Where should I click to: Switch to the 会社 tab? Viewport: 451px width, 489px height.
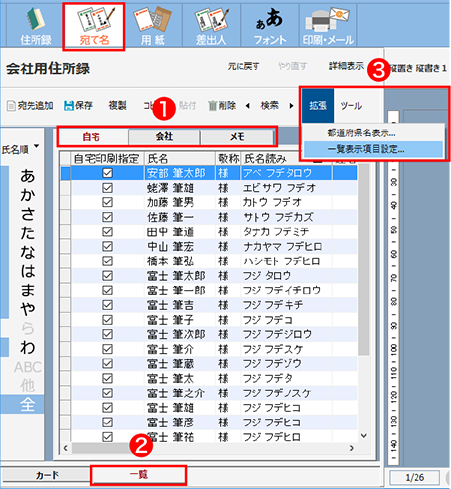(164, 137)
